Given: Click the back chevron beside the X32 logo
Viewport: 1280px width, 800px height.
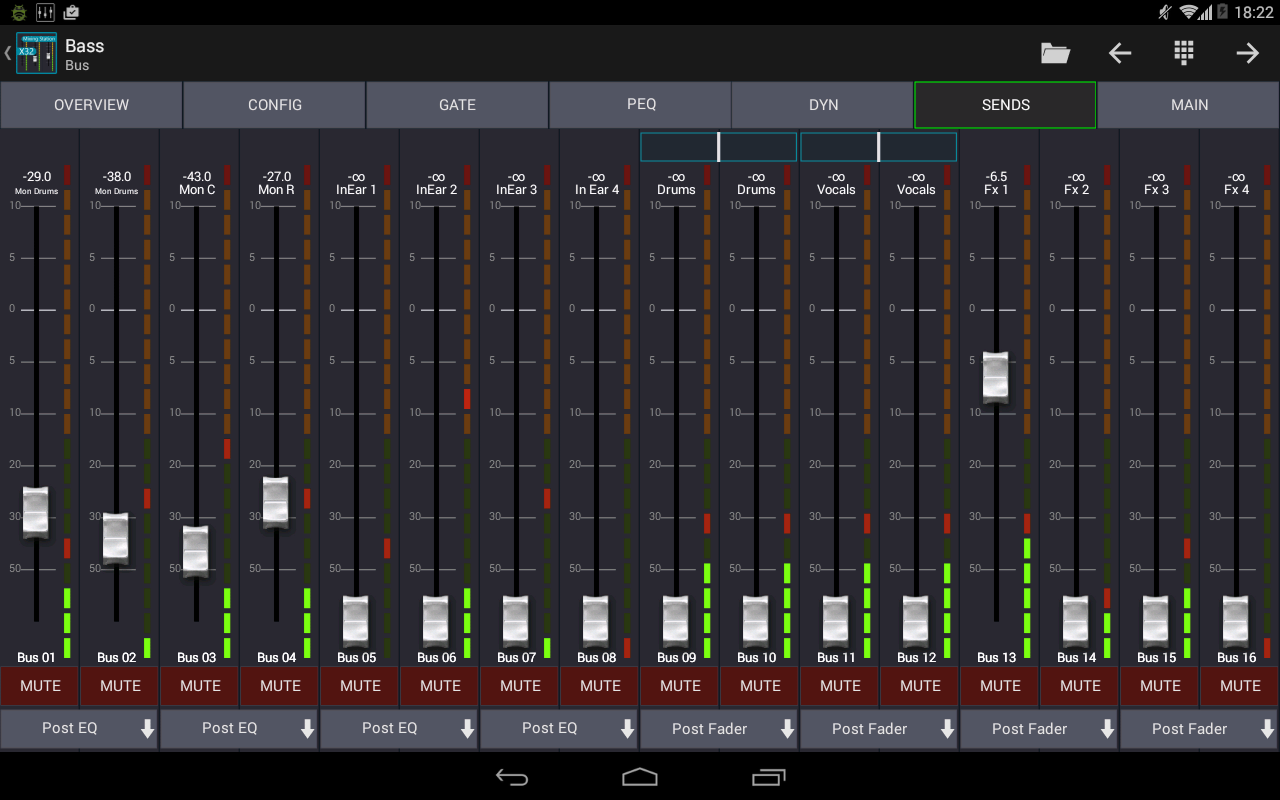Looking at the screenshot, I should pos(8,52).
